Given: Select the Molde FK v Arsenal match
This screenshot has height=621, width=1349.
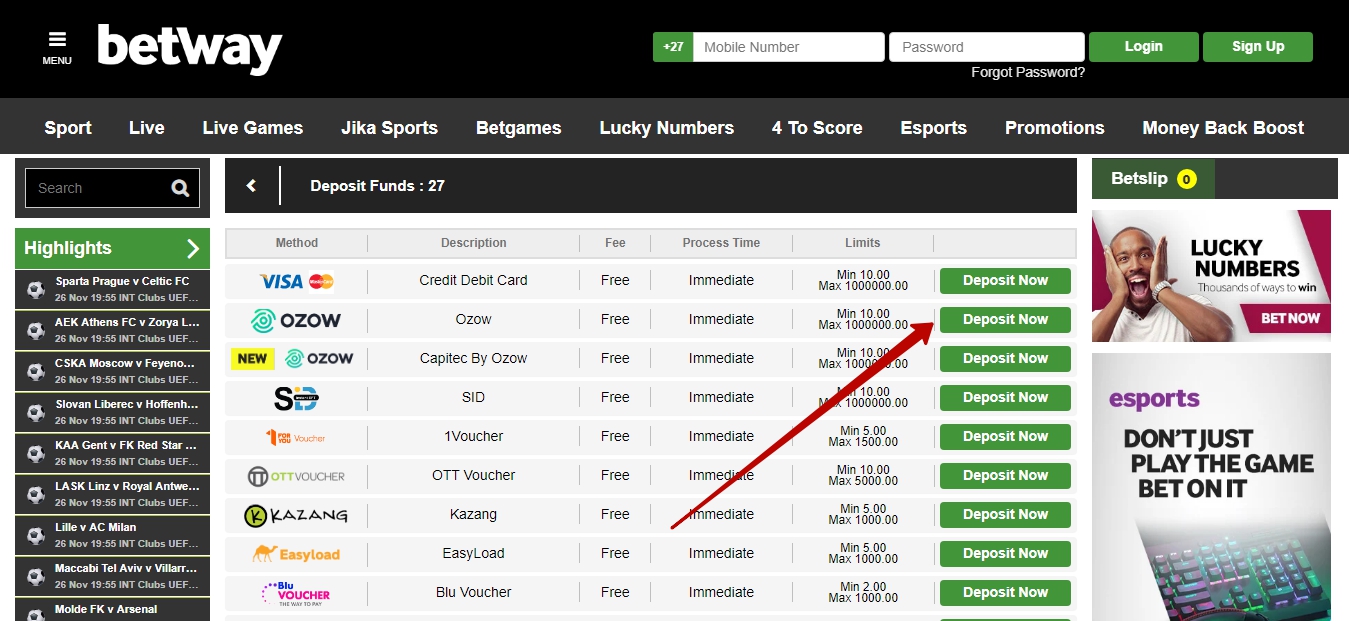Looking at the screenshot, I should coord(112,611).
